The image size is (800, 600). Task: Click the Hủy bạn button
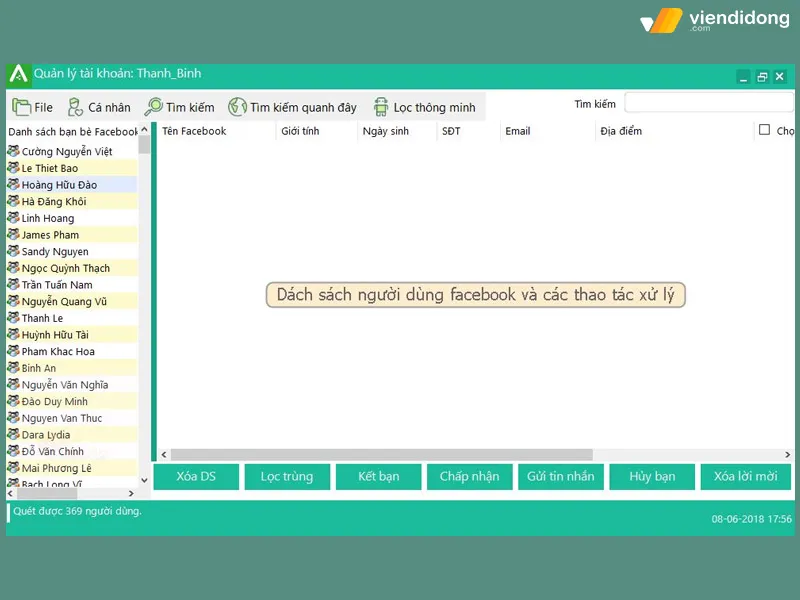[652, 477]
